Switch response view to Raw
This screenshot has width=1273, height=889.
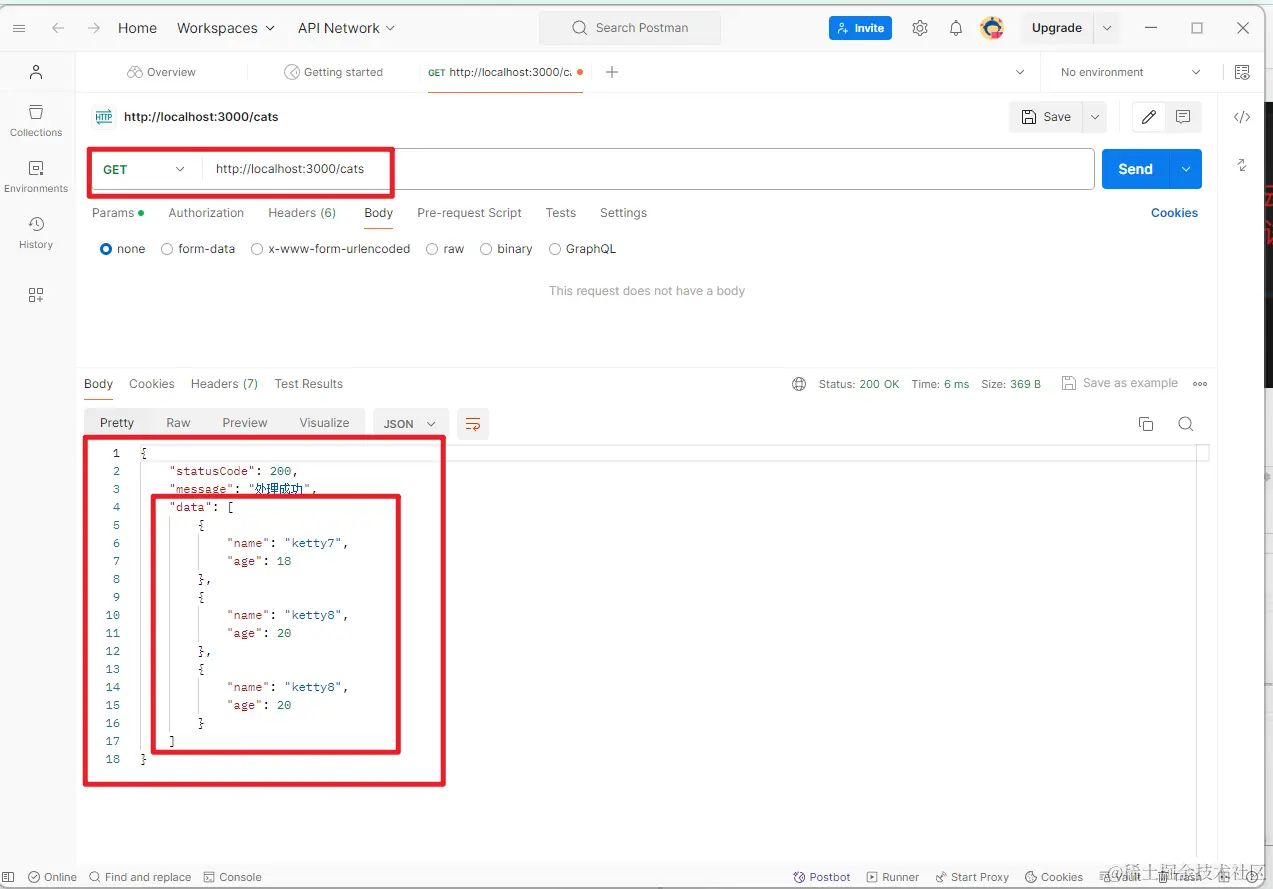click(x=178, y=423)
